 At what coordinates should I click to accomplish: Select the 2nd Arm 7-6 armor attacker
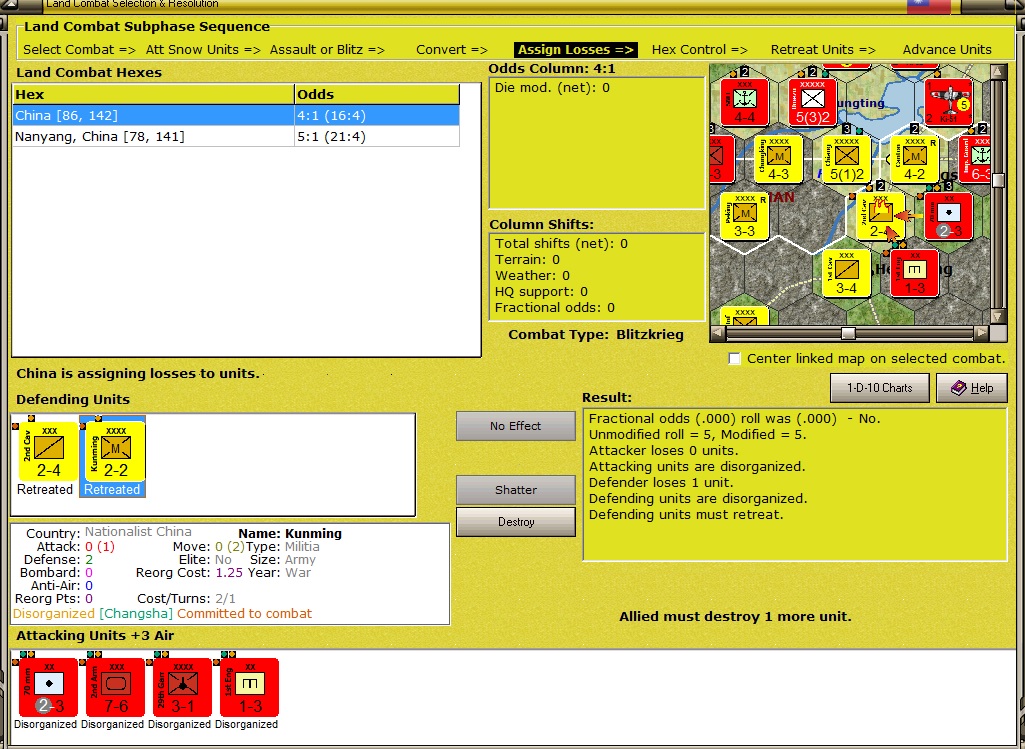tap(115, 687)
